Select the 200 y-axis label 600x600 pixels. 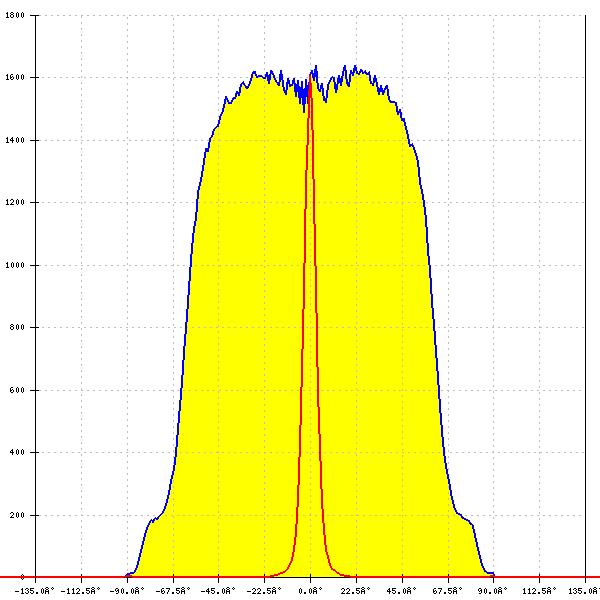tap(17, 516)
